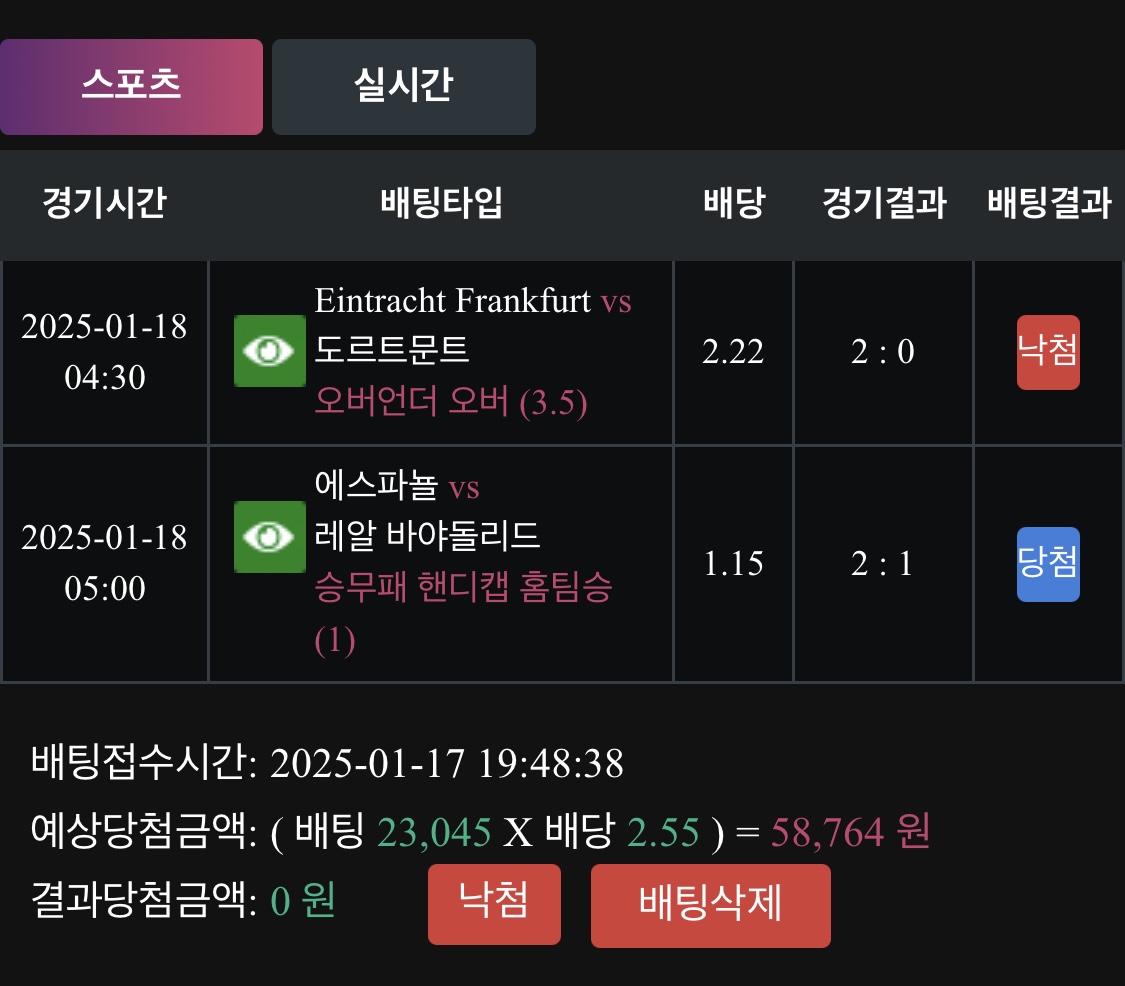The image size is (1125, 986).
Task: Click the eye icon beside 에스파뇰 match
Action: point(269,537)
